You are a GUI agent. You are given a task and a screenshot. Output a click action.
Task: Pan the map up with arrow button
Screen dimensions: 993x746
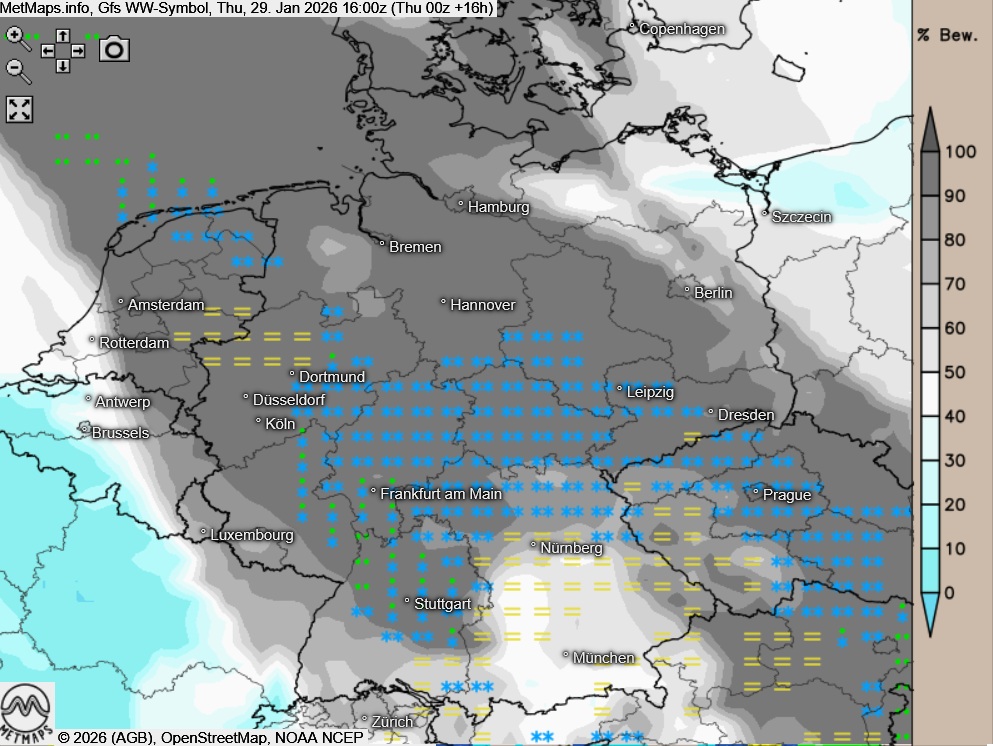point(63,35)
